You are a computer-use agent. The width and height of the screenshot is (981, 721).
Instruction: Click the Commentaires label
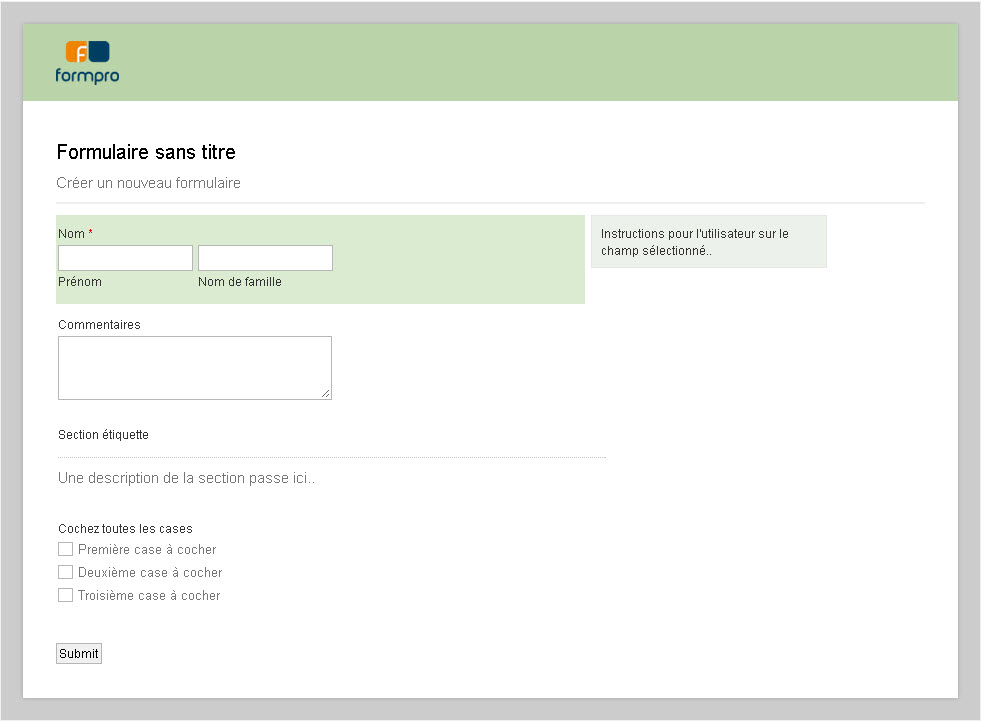coord(99,325)
